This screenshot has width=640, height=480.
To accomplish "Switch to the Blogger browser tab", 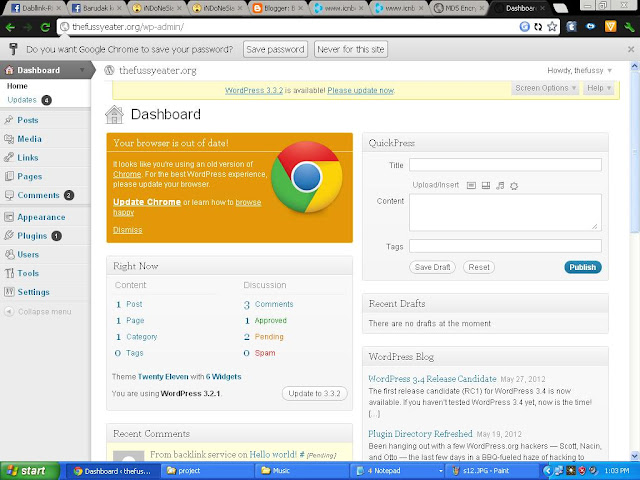I will coord(279,8).
